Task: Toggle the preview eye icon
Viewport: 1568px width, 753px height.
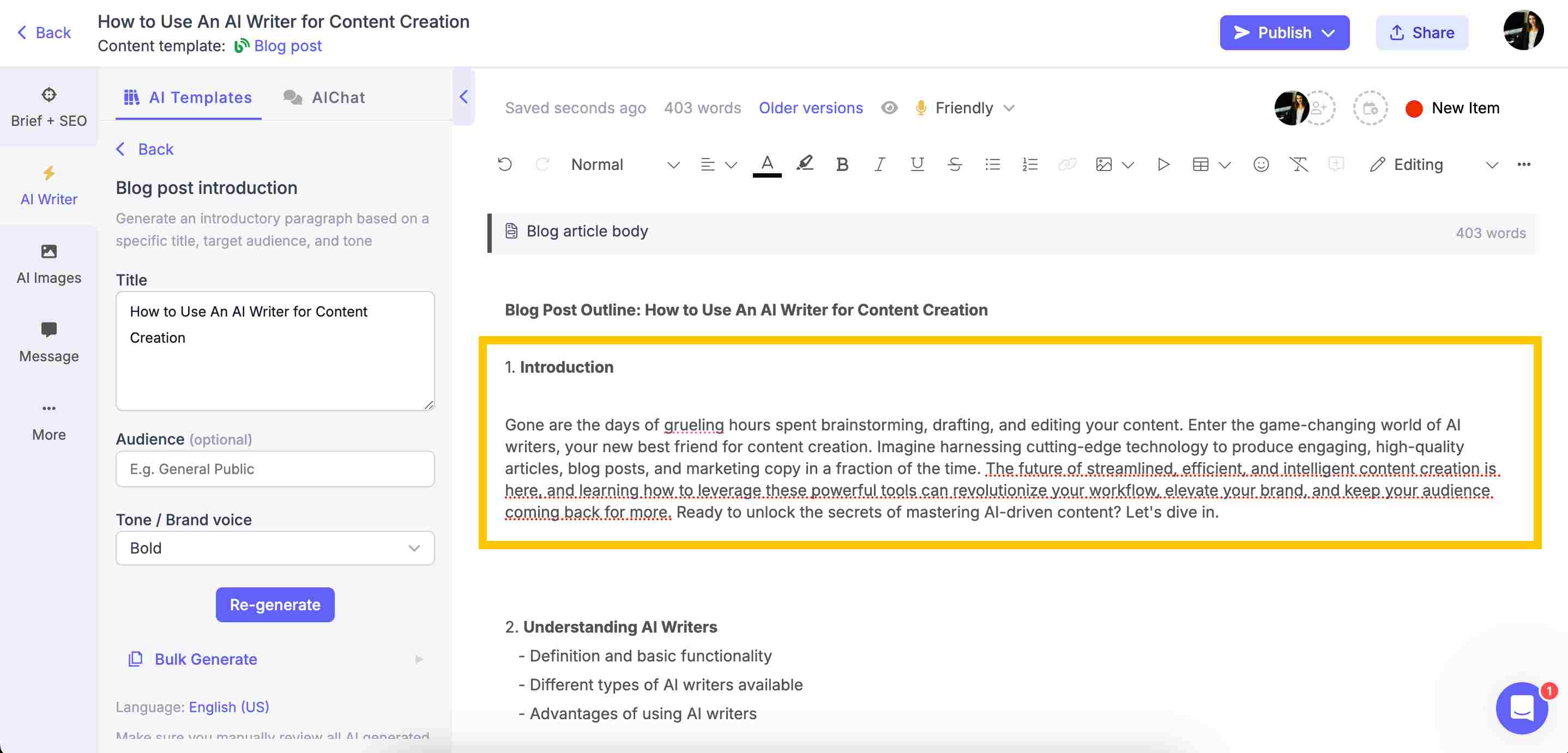Action: click(889, 108)
